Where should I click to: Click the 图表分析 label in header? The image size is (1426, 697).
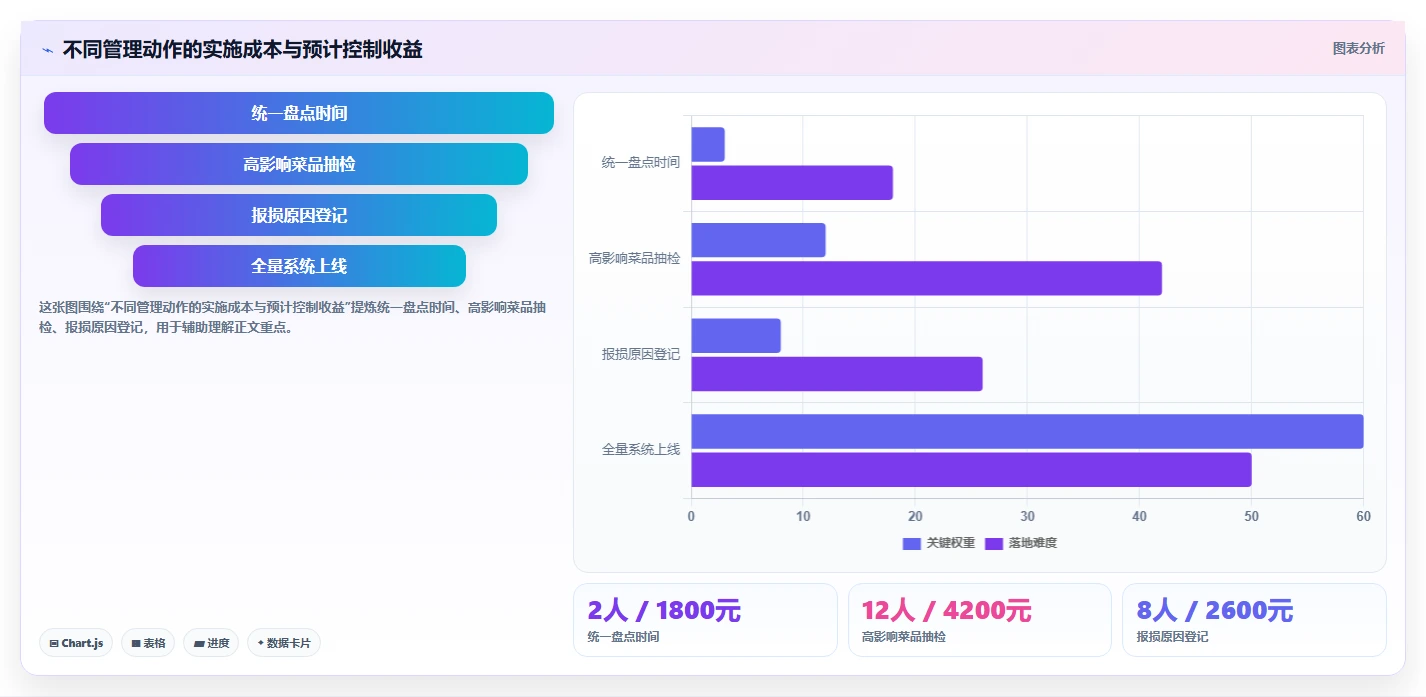click(x=1358, y=48)
